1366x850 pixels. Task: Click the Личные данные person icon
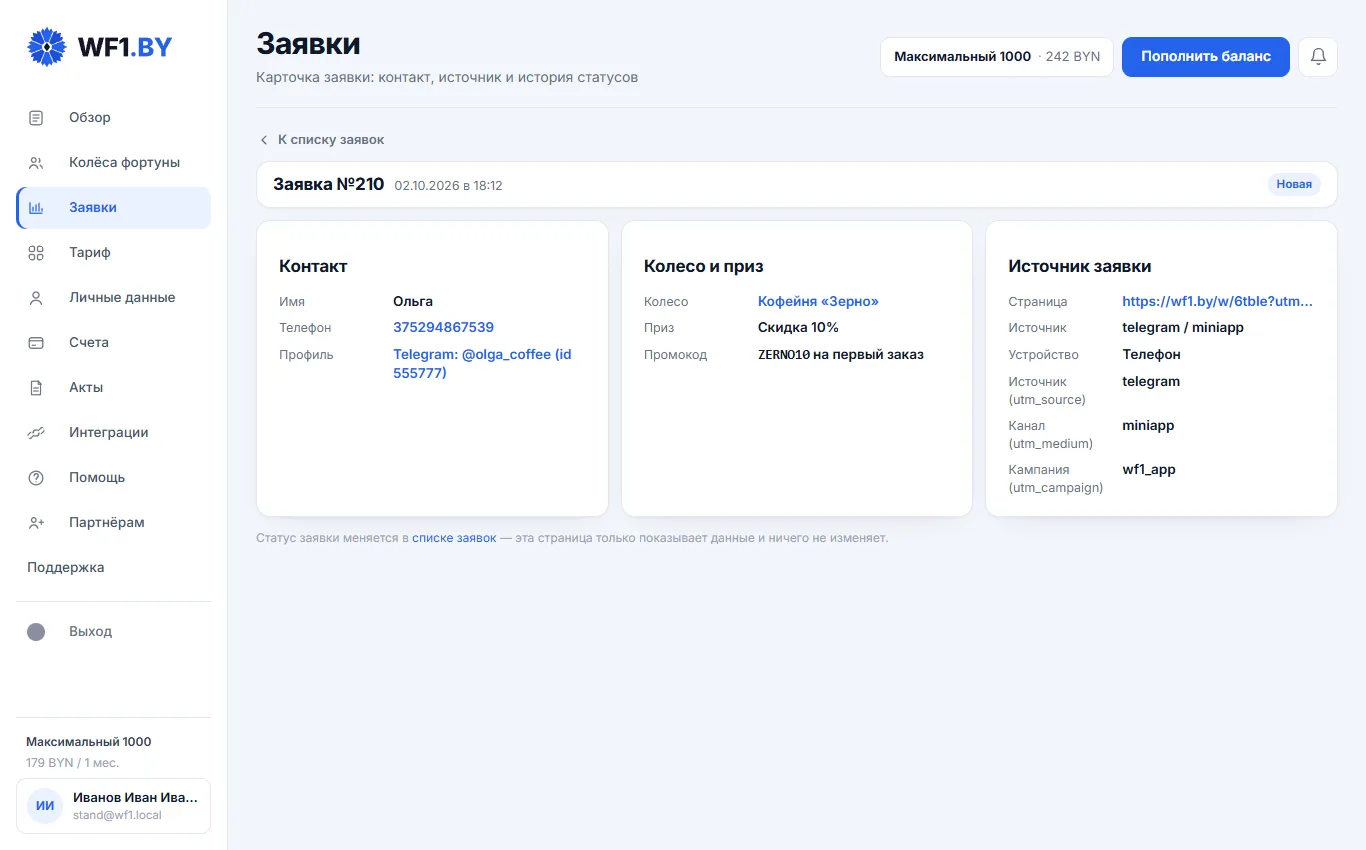[x=36, y=298]
